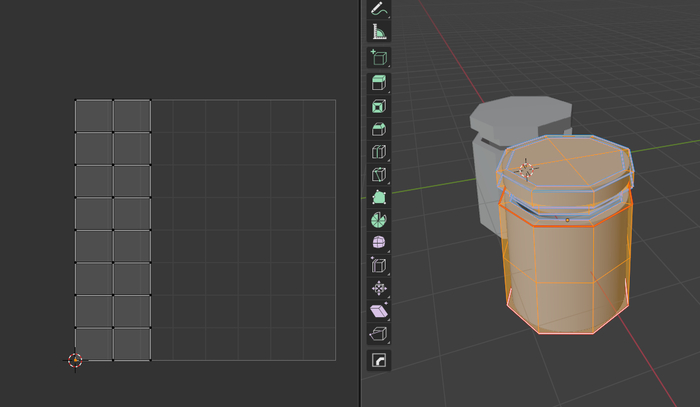Select the Annotate pencil tool
Image resolution: width=700 pixels, height=407 pixels.
379,8
